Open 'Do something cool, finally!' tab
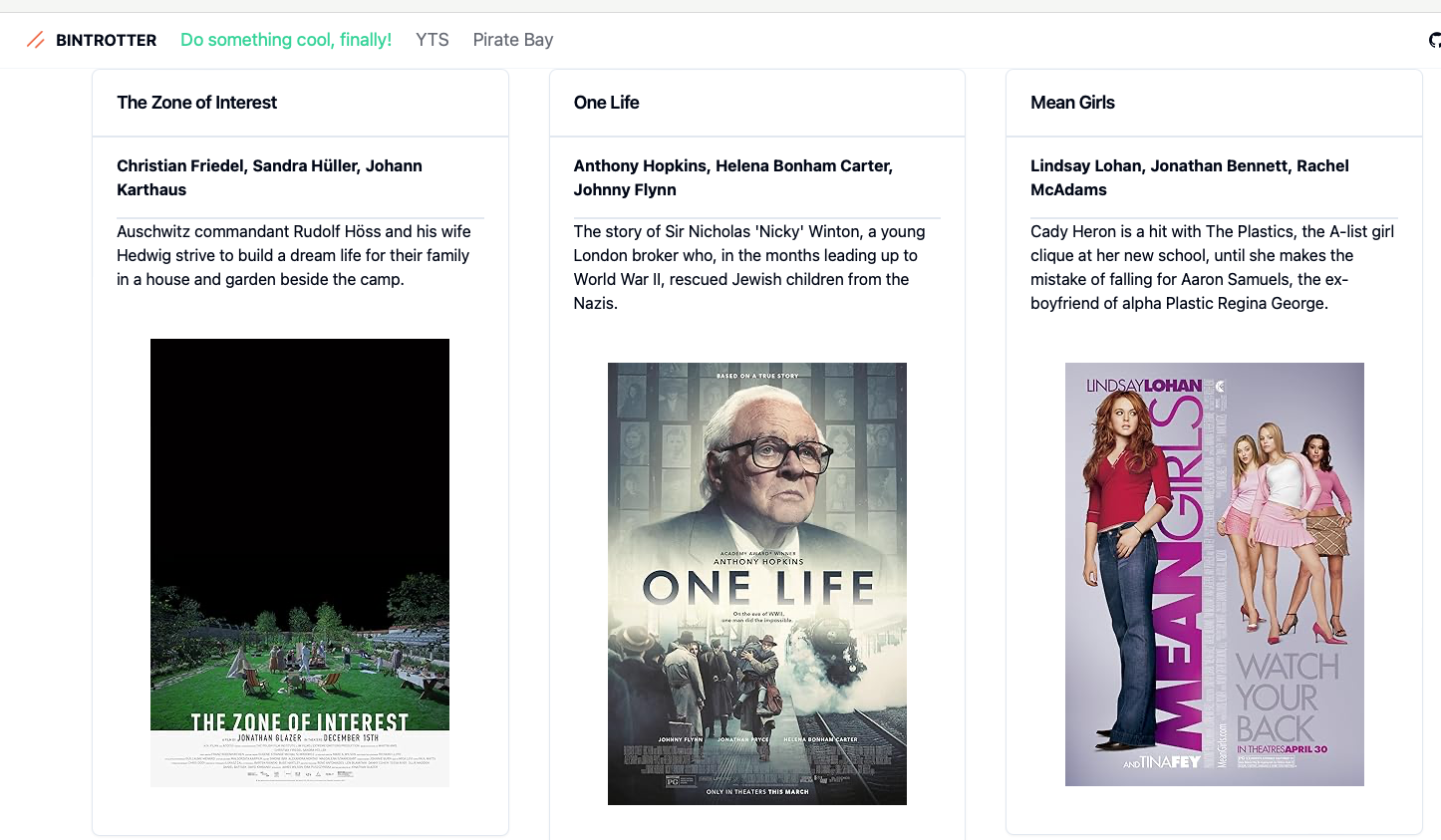1441x840 pixels. point(286,40)
